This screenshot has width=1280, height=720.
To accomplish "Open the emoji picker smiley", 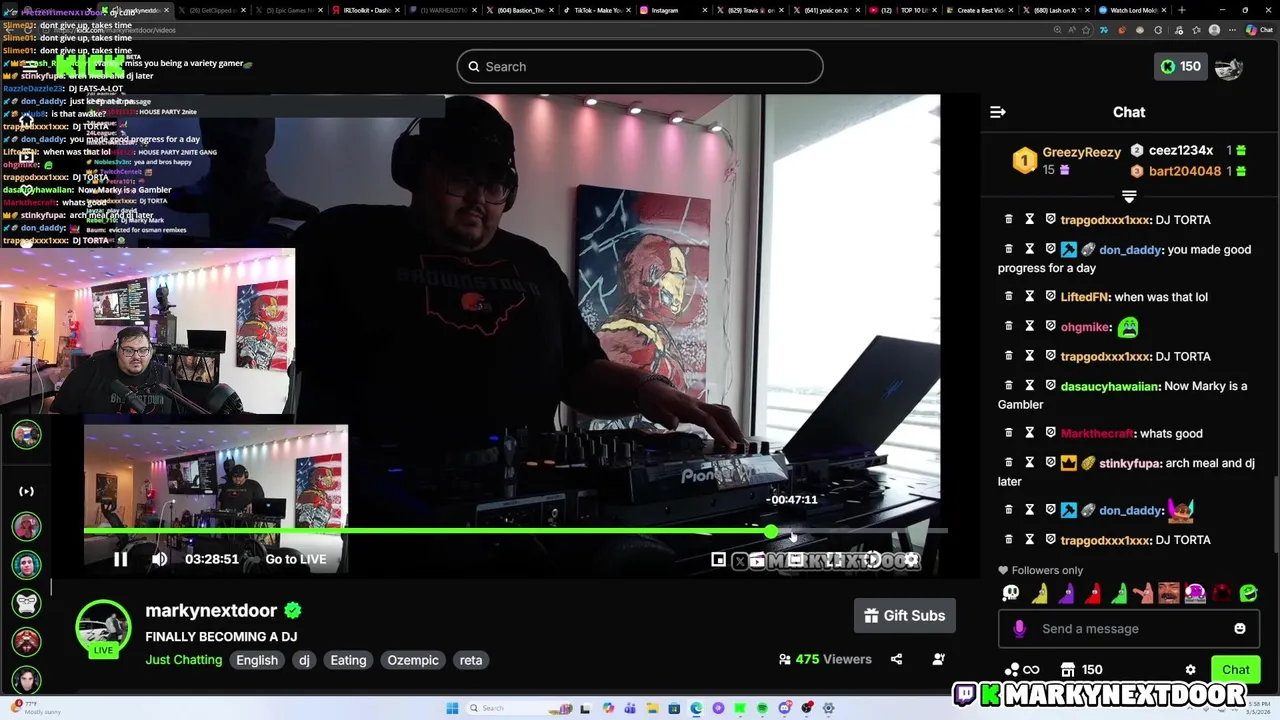I will tap(1240, 629).
